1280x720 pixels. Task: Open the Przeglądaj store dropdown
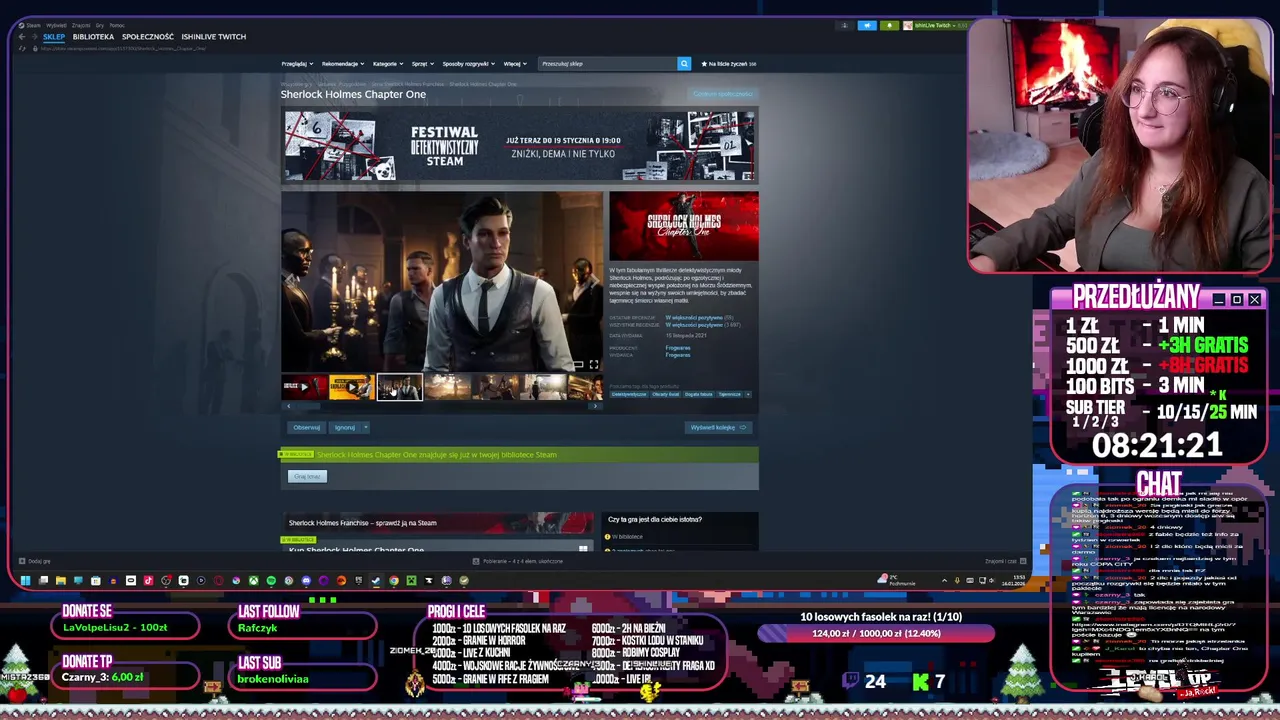295,63
